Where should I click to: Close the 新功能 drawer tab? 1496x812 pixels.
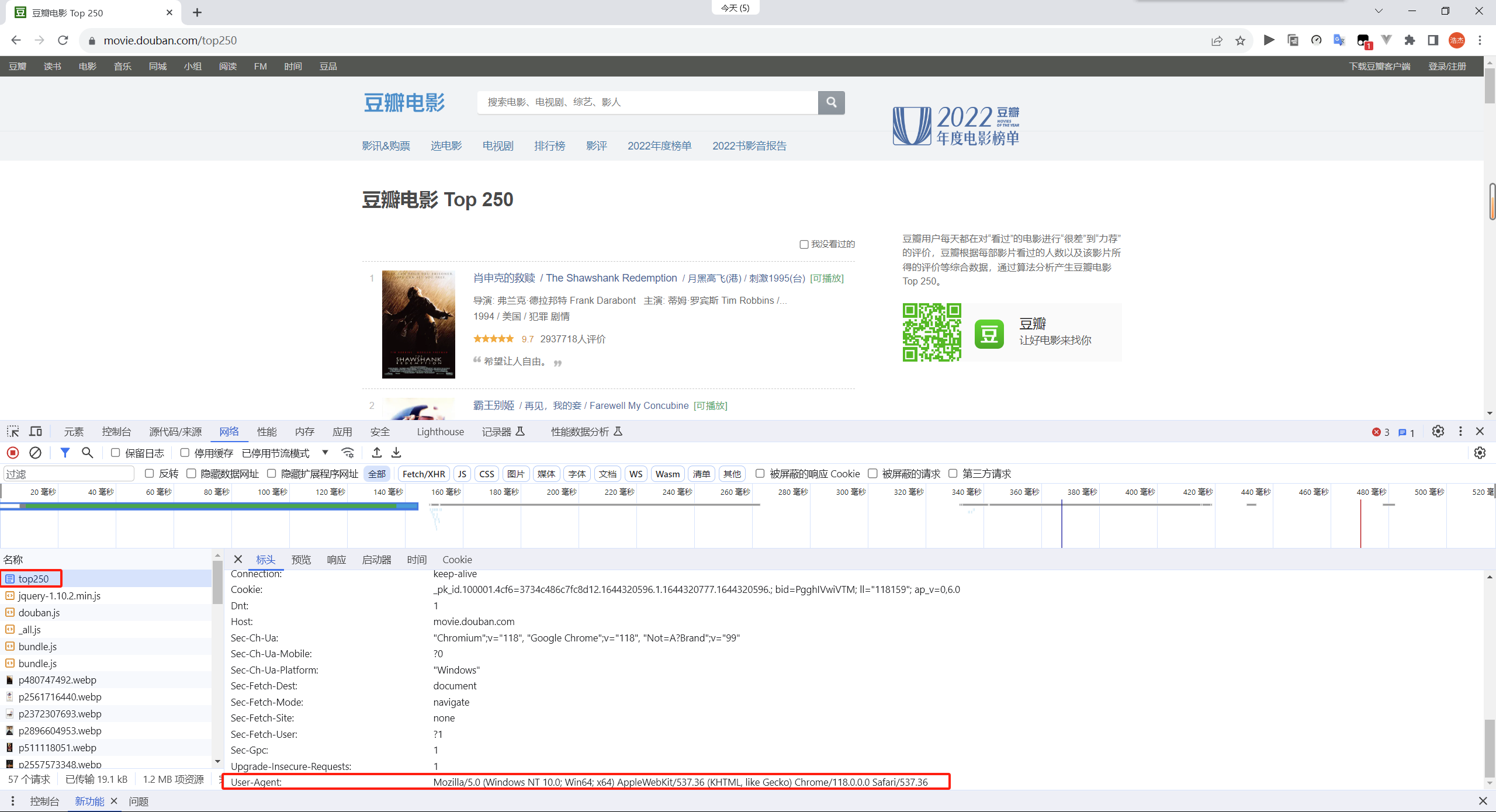click(x=114, y=801)
